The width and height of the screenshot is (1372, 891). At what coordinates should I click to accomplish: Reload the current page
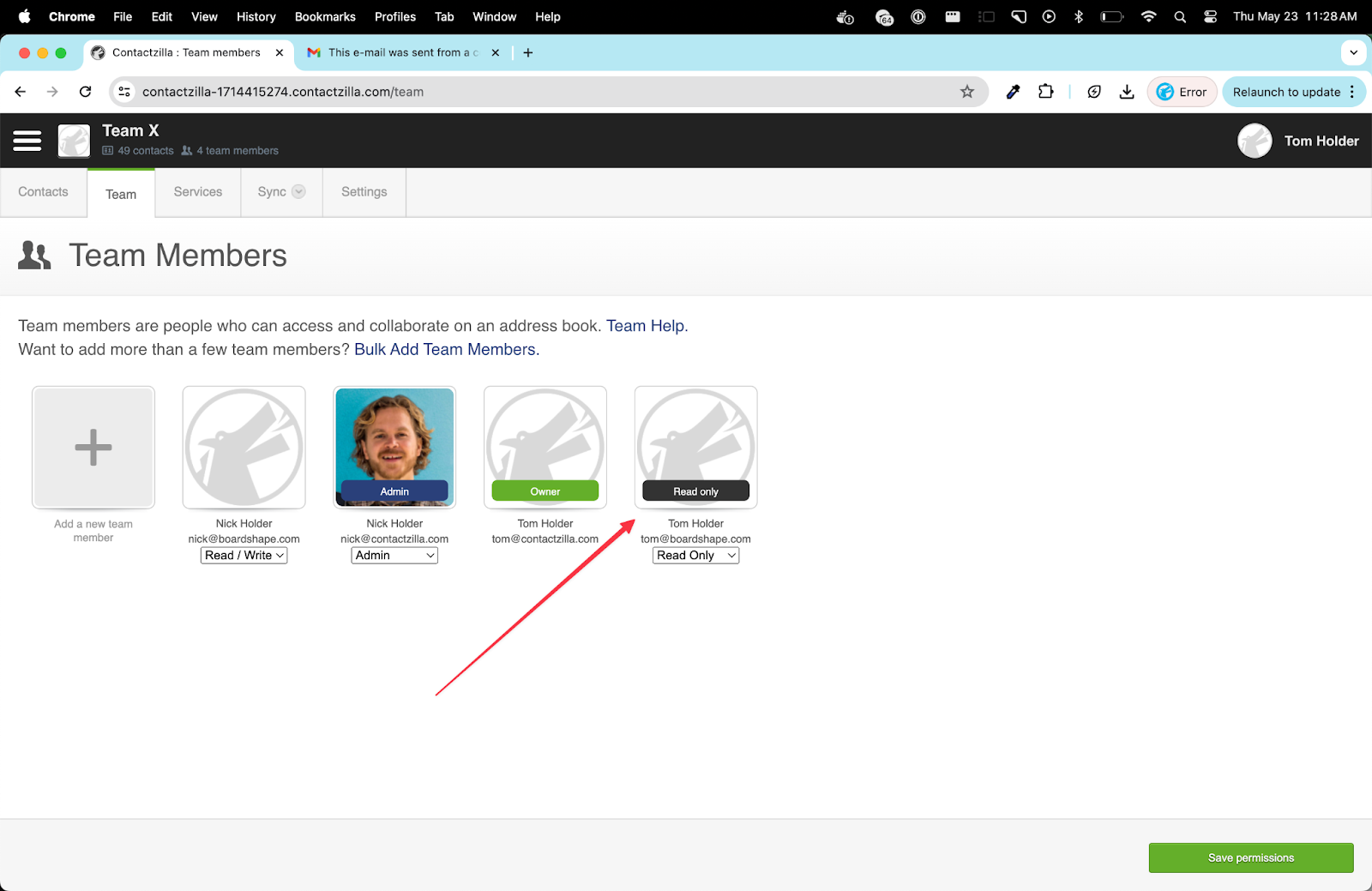pos(85,92)
